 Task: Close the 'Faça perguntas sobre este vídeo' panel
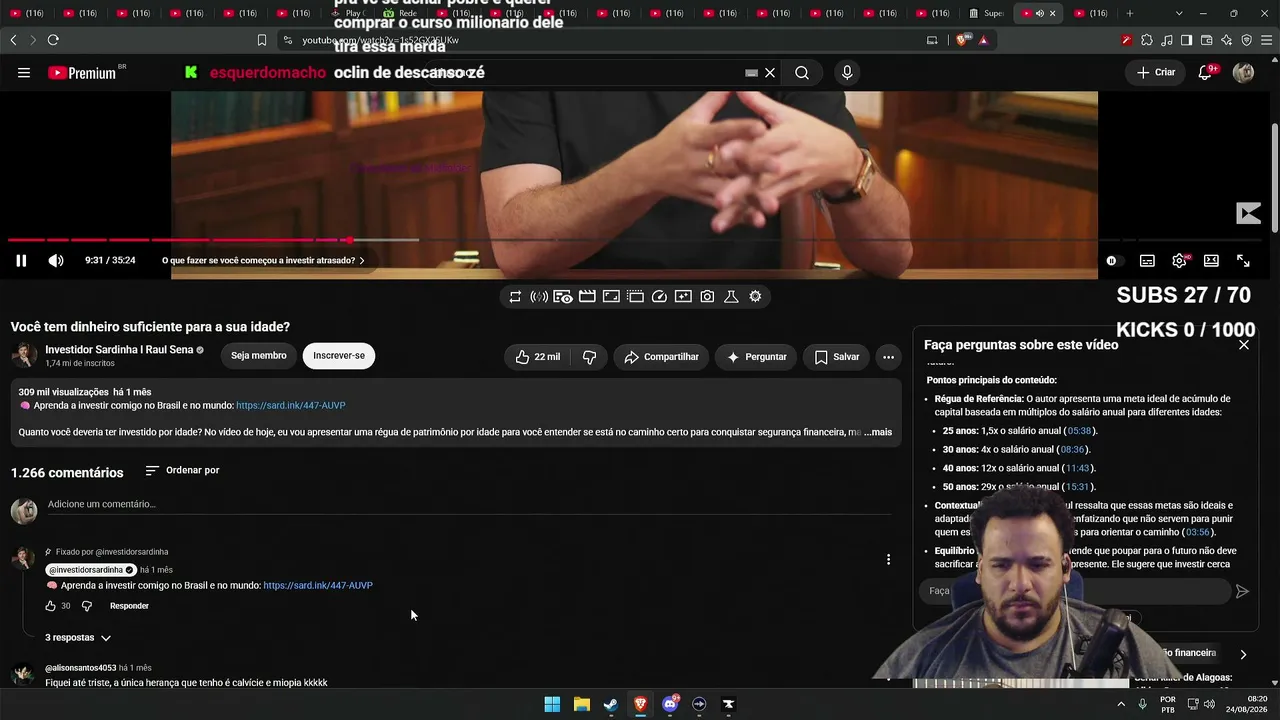(x=1244, y=345)
